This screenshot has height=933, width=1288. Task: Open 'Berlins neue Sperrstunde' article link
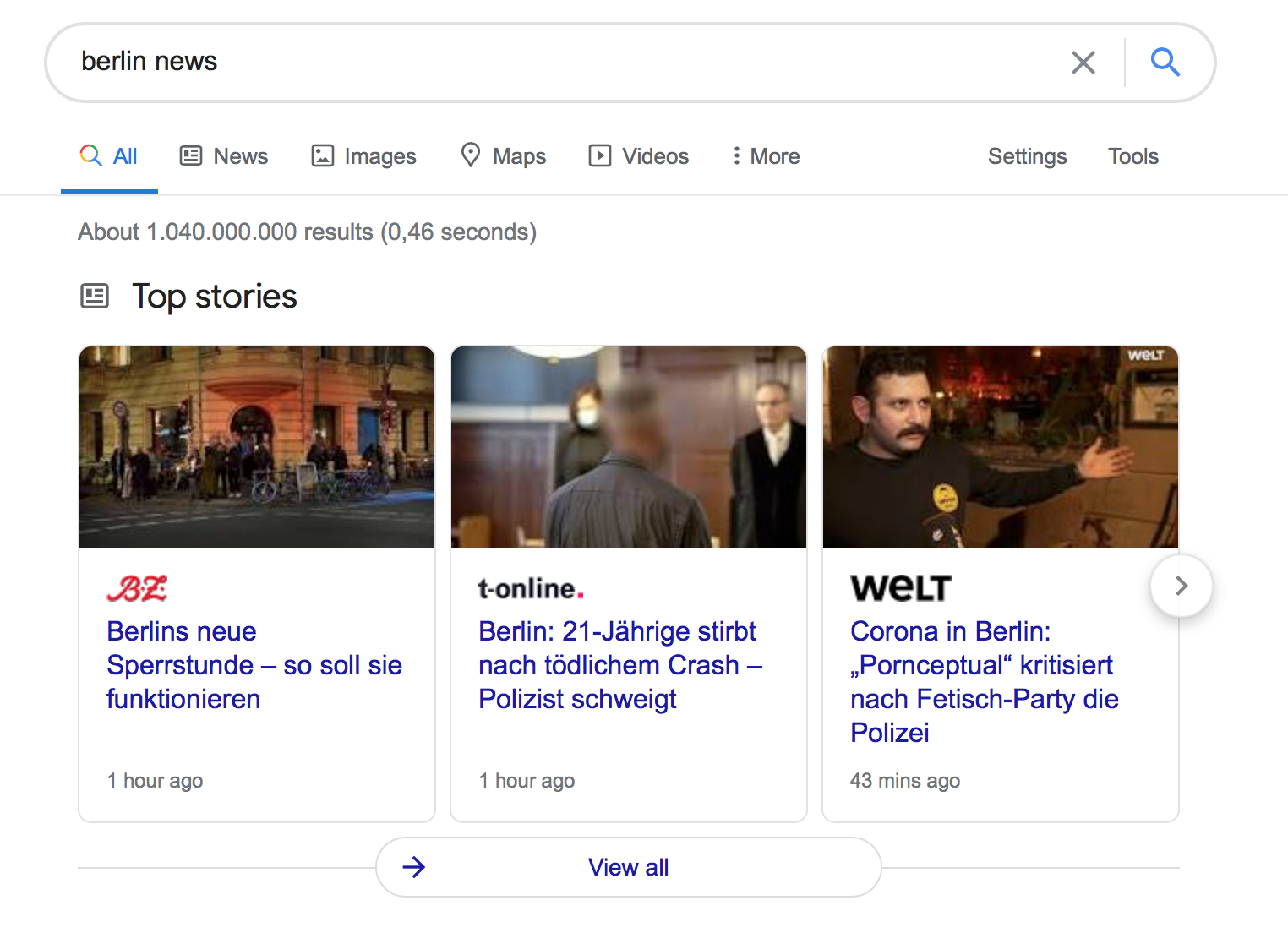tap(254, 665)
